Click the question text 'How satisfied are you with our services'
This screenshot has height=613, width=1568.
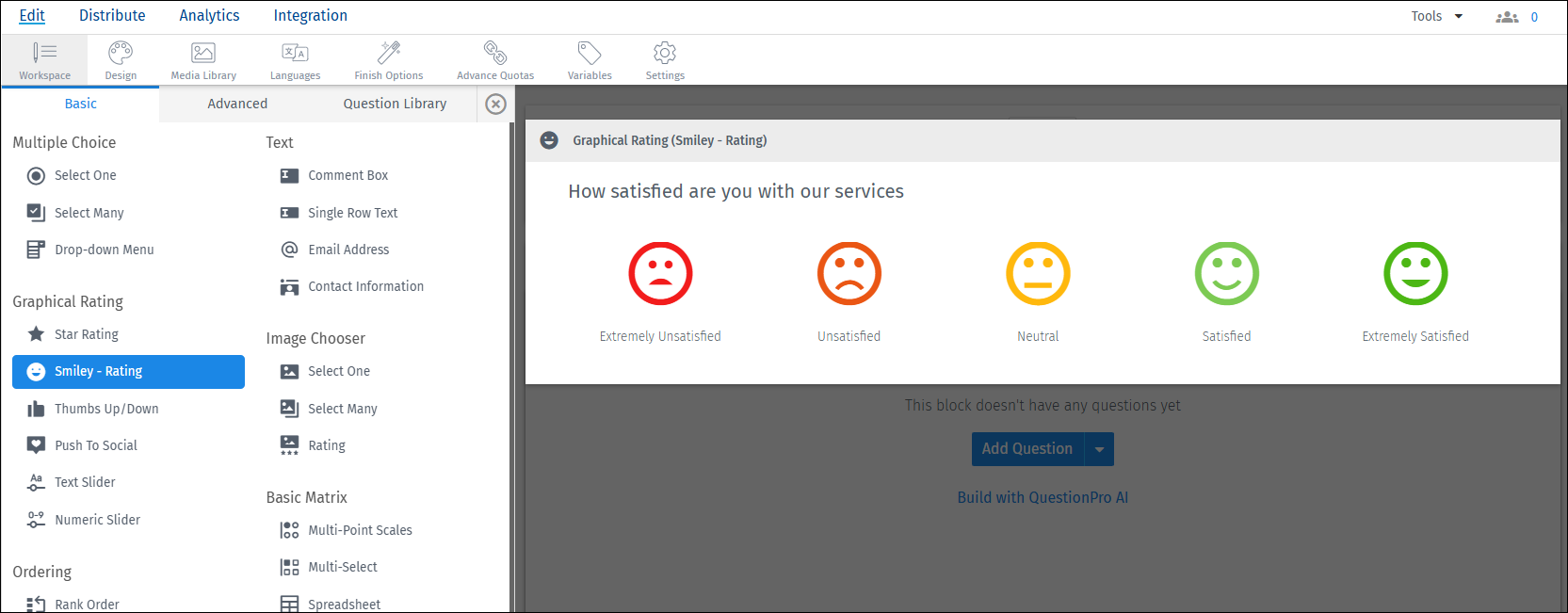(736, 192)
